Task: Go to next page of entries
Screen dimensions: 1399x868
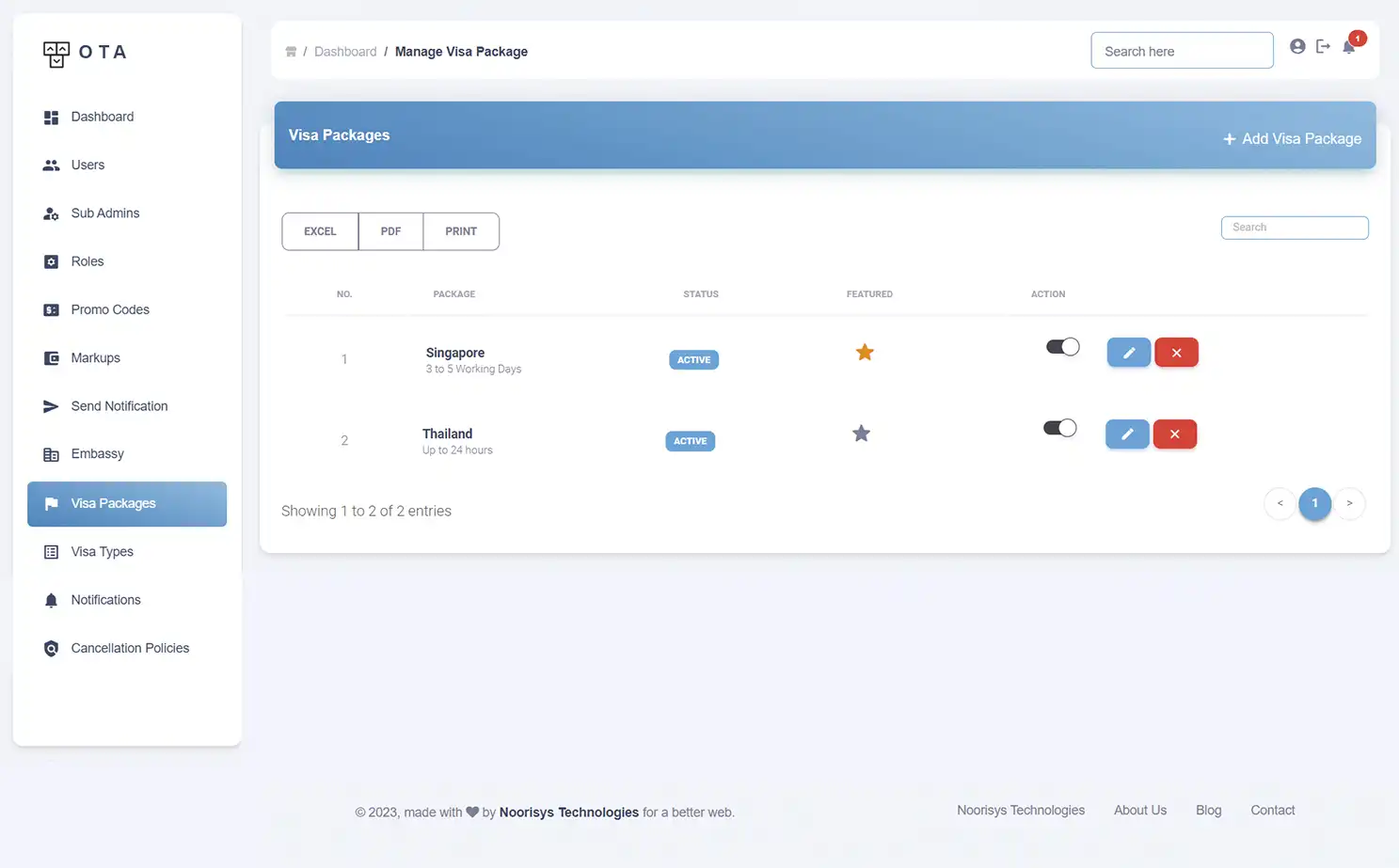Action: click(x=1349, y=503)
